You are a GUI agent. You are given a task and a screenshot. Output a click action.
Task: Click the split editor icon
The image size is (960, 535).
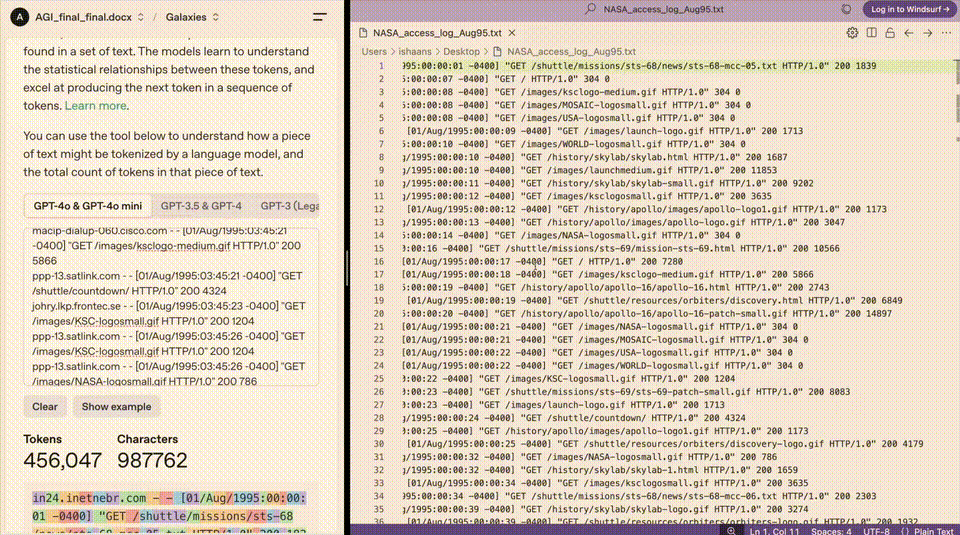point(872,33)
